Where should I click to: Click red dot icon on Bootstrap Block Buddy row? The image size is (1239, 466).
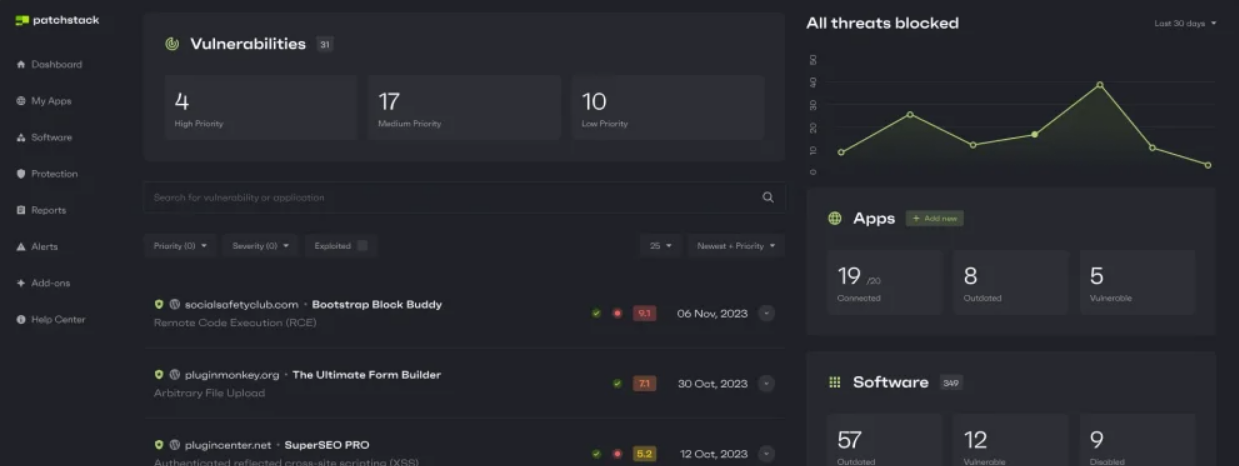[617, 313]
